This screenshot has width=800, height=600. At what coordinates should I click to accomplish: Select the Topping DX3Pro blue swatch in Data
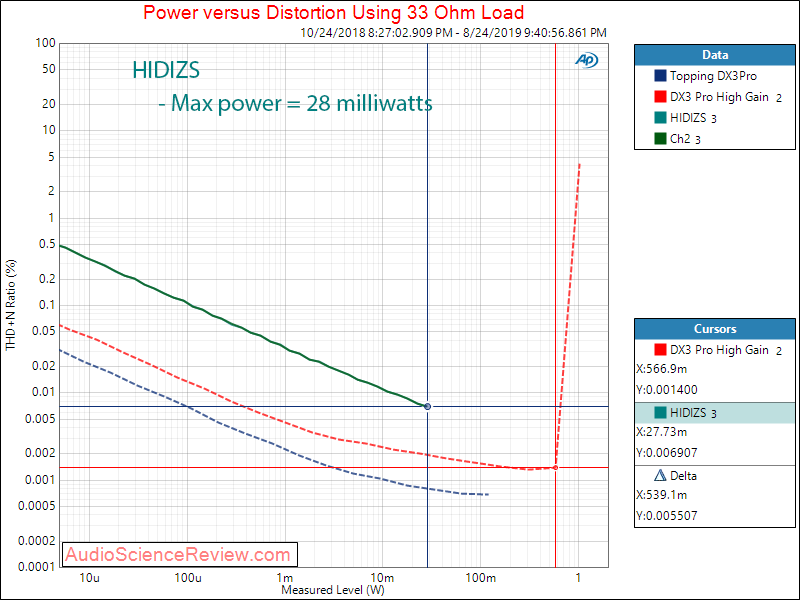click(660, 76)
